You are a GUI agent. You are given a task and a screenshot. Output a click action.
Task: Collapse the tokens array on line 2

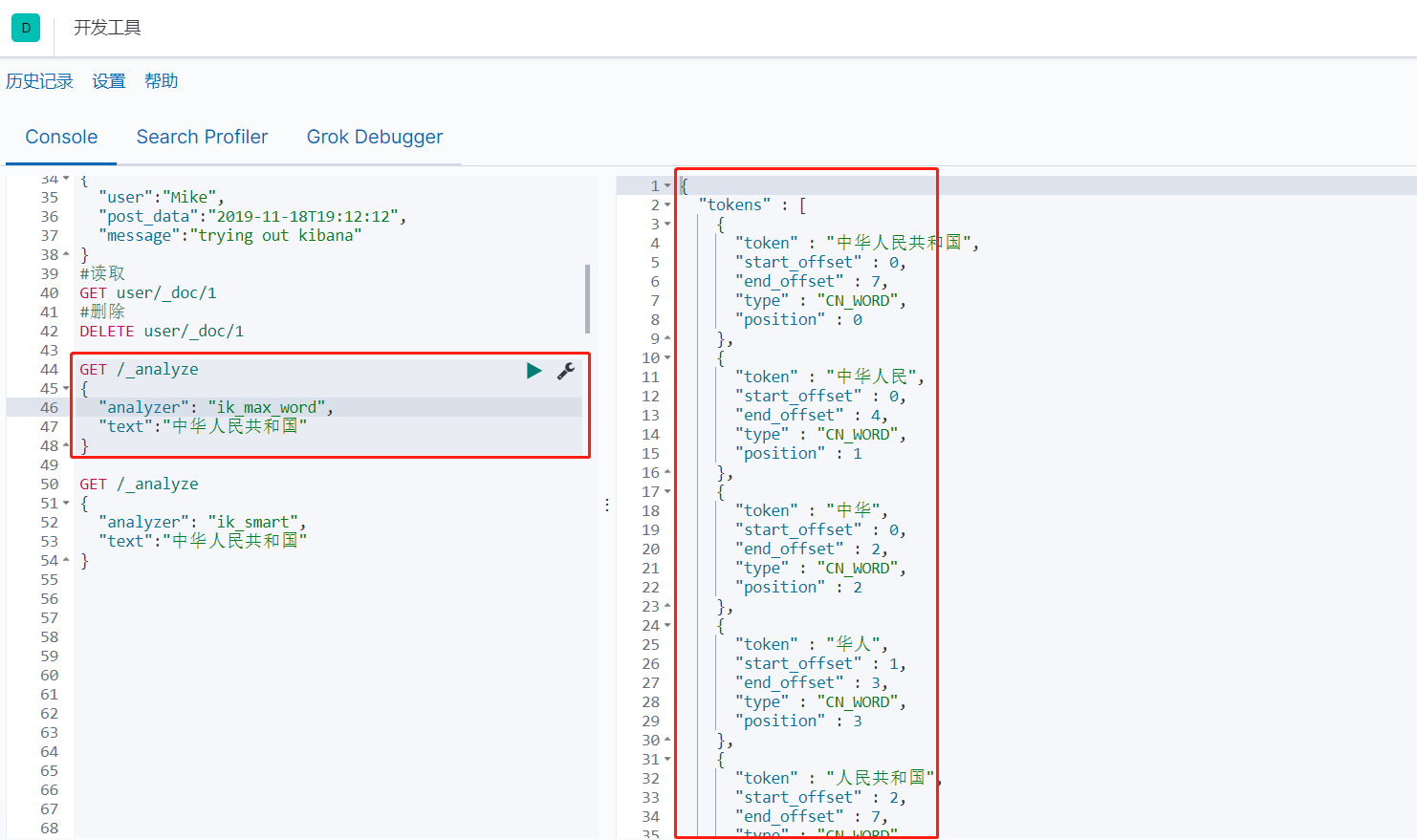click(665, 204)
